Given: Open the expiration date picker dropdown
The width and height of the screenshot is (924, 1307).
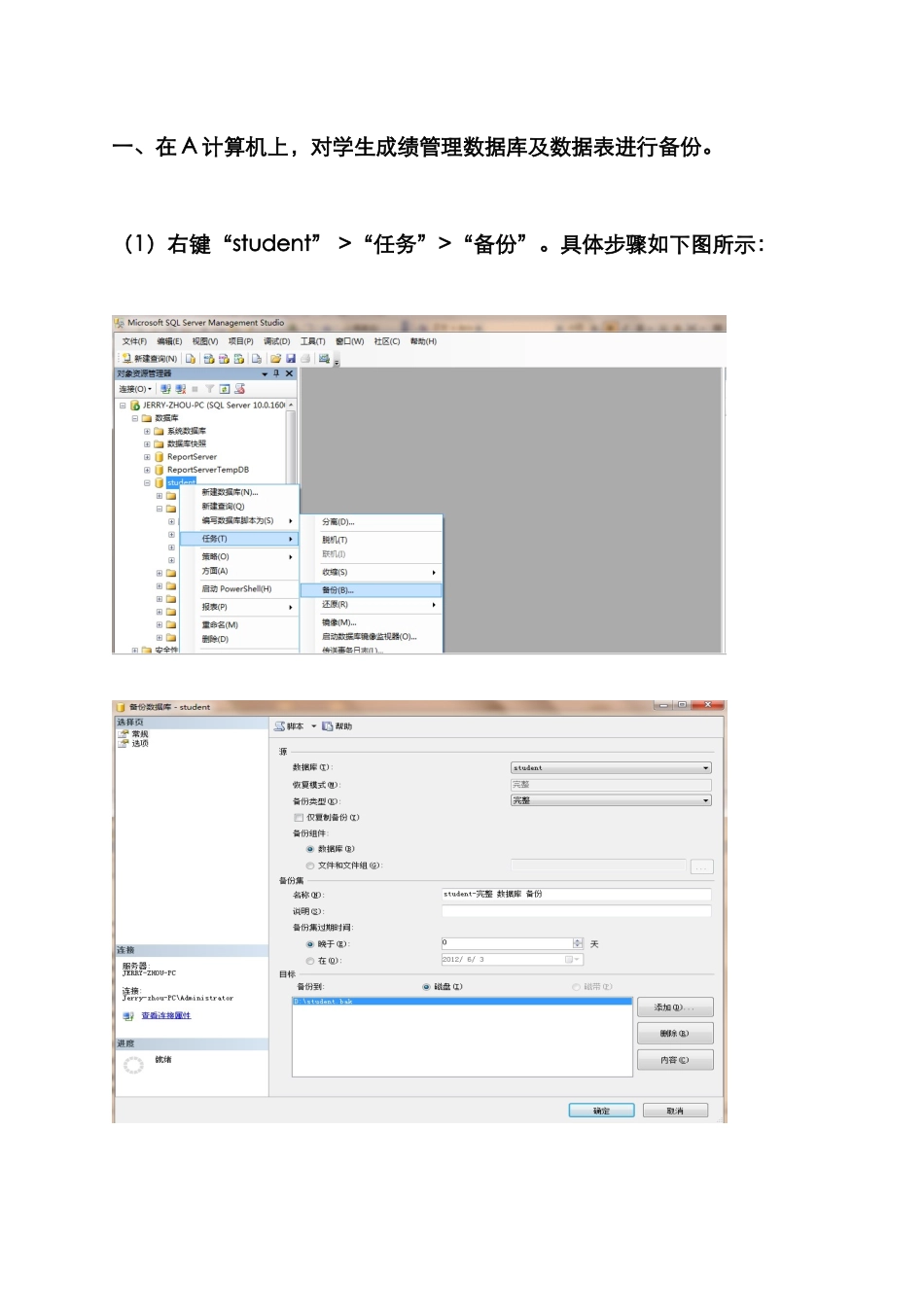Looking at the screenshot, I should [x=570, y=960].
